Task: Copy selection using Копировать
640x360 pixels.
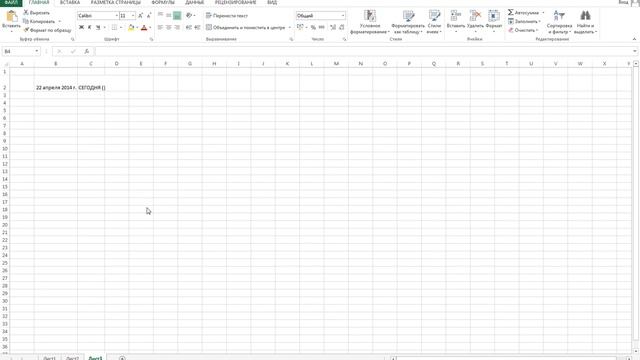Action: click(39, 21)
